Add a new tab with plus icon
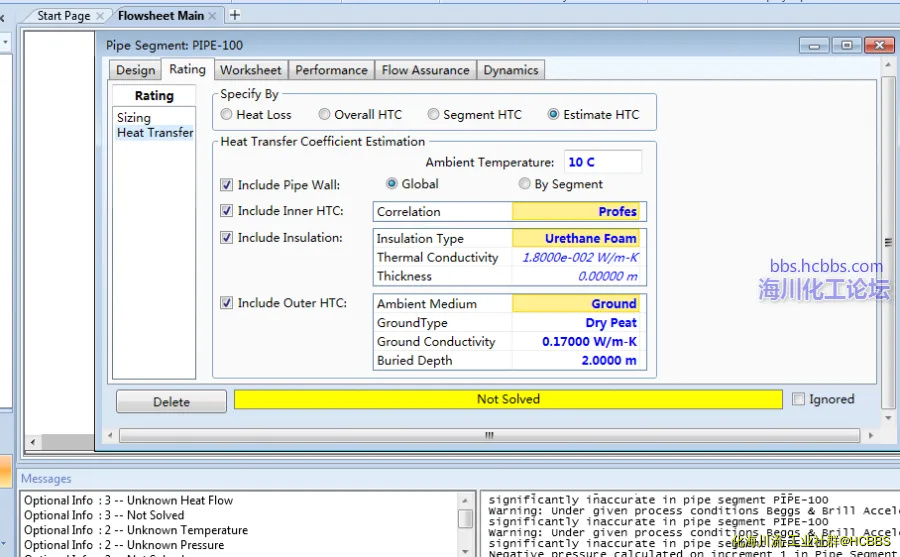The height and width of the screenshot is (557, 900). pyautogui.click(x=235, y=16)
